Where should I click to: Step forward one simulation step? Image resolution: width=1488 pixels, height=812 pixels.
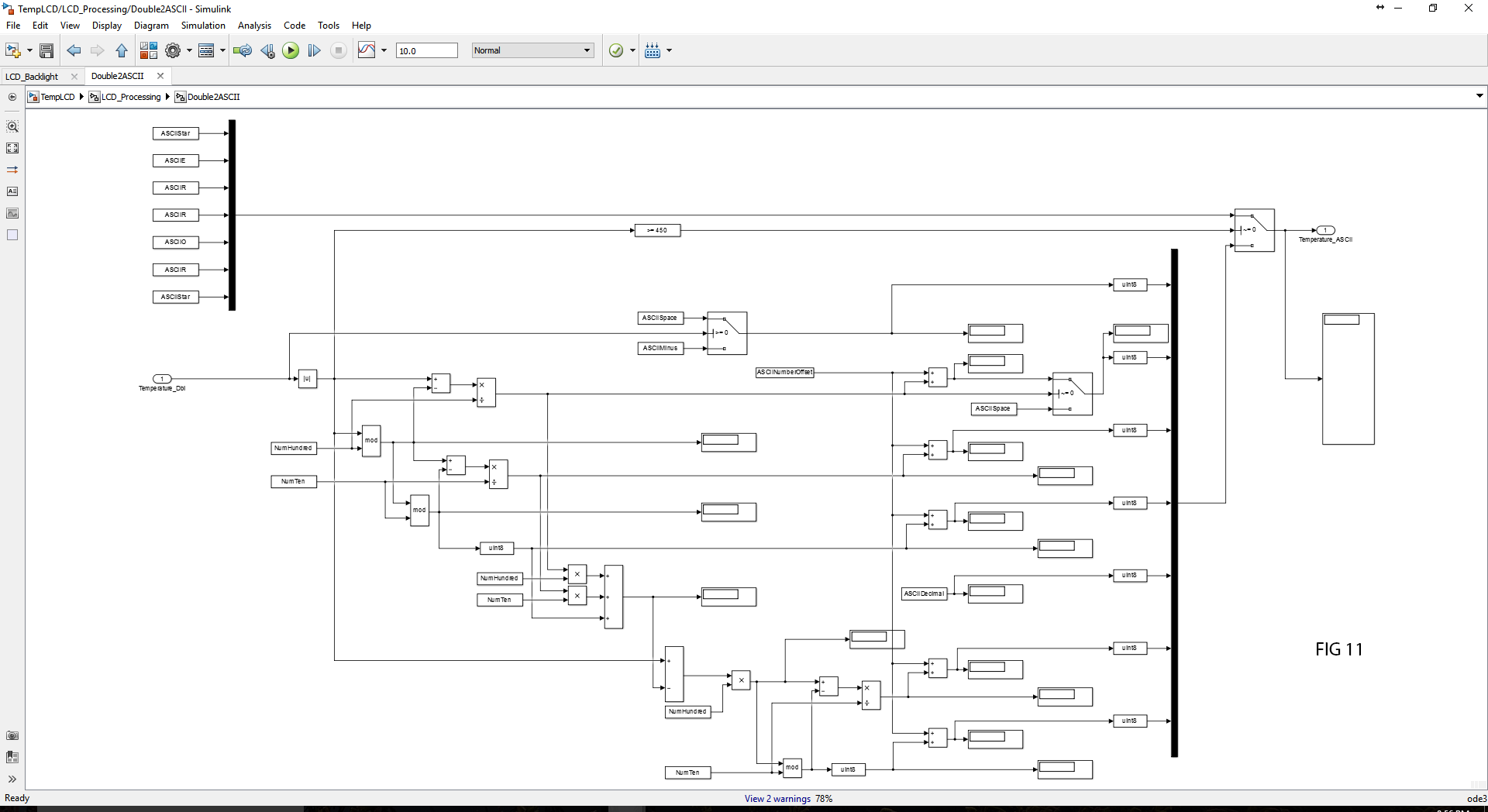(314, 50)
